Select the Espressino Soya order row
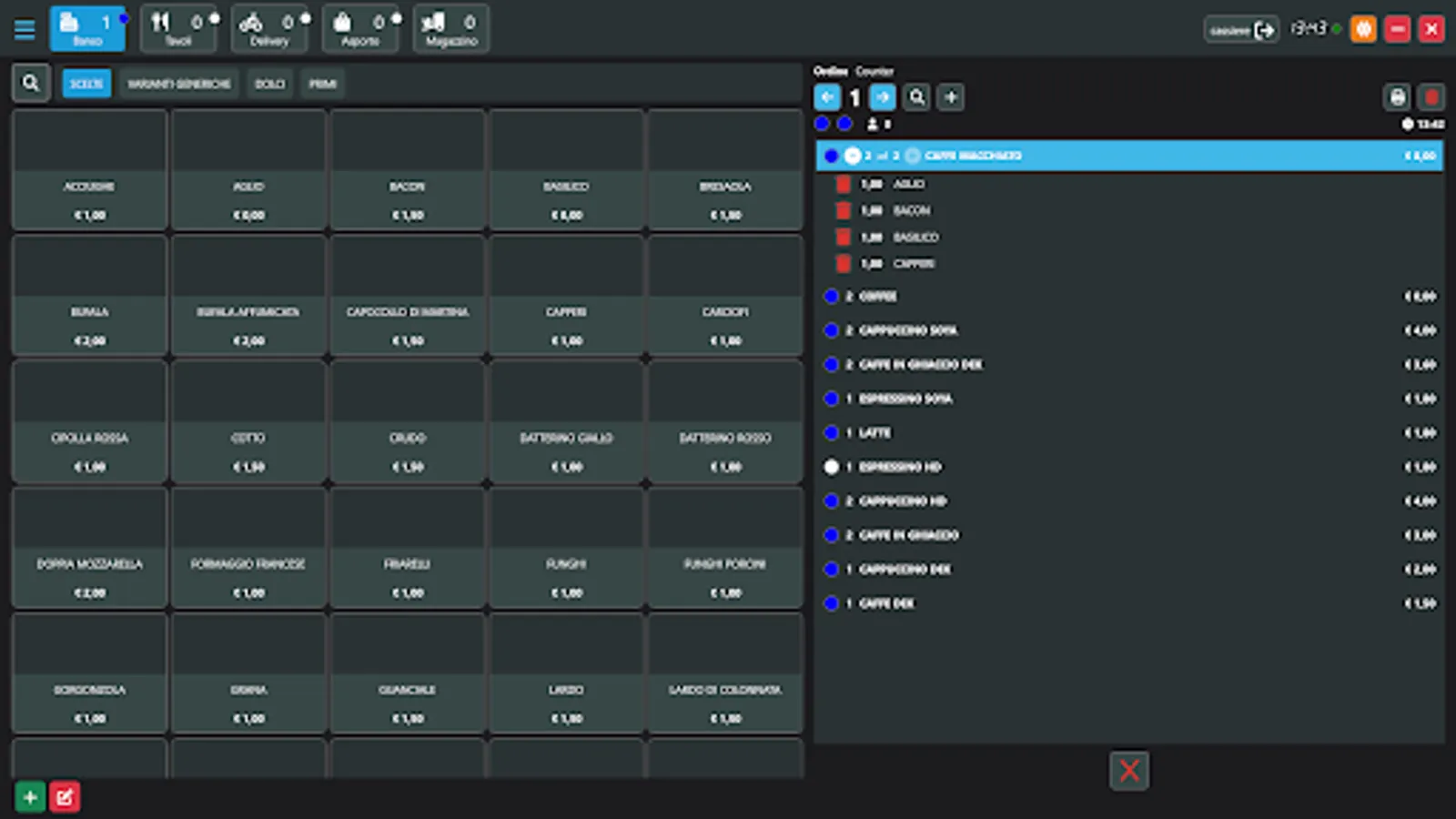Image resolution: width=1456 pixels, height=819 pixels. pyautogui.click(x=1129, y=399)
